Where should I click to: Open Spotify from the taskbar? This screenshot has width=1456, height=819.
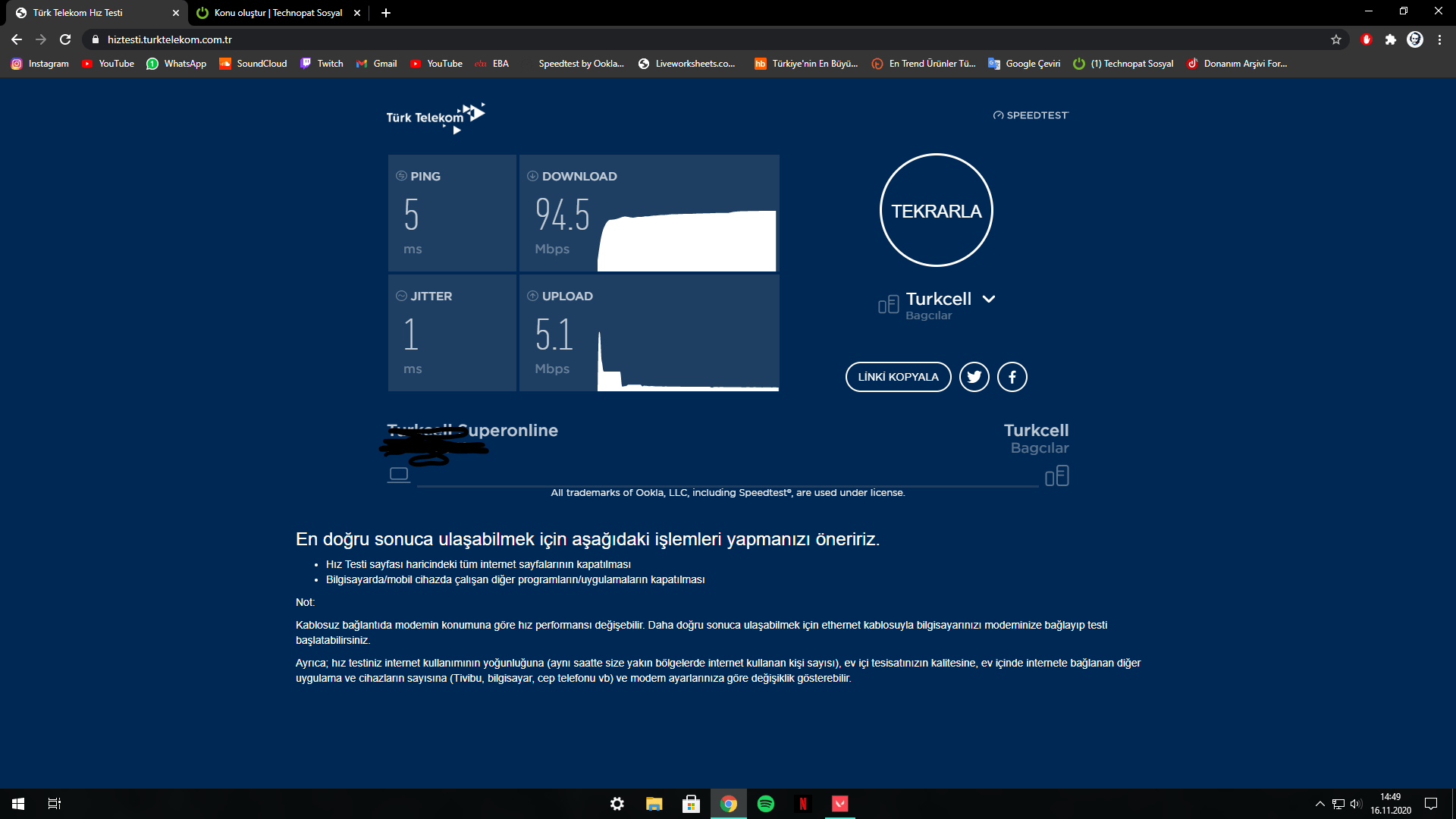[766, 804]
